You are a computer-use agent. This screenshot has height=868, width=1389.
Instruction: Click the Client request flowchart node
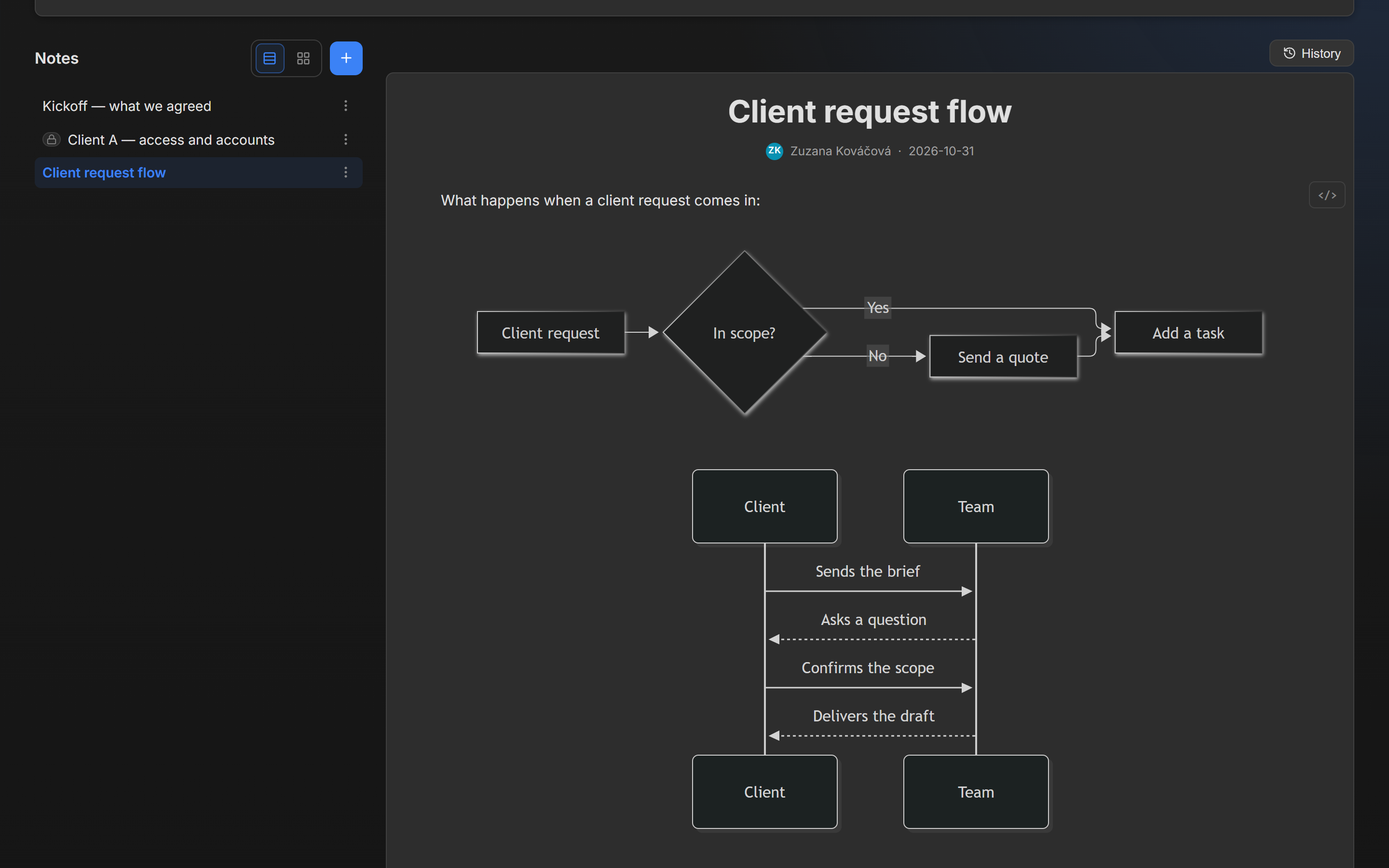coord(550,333)
